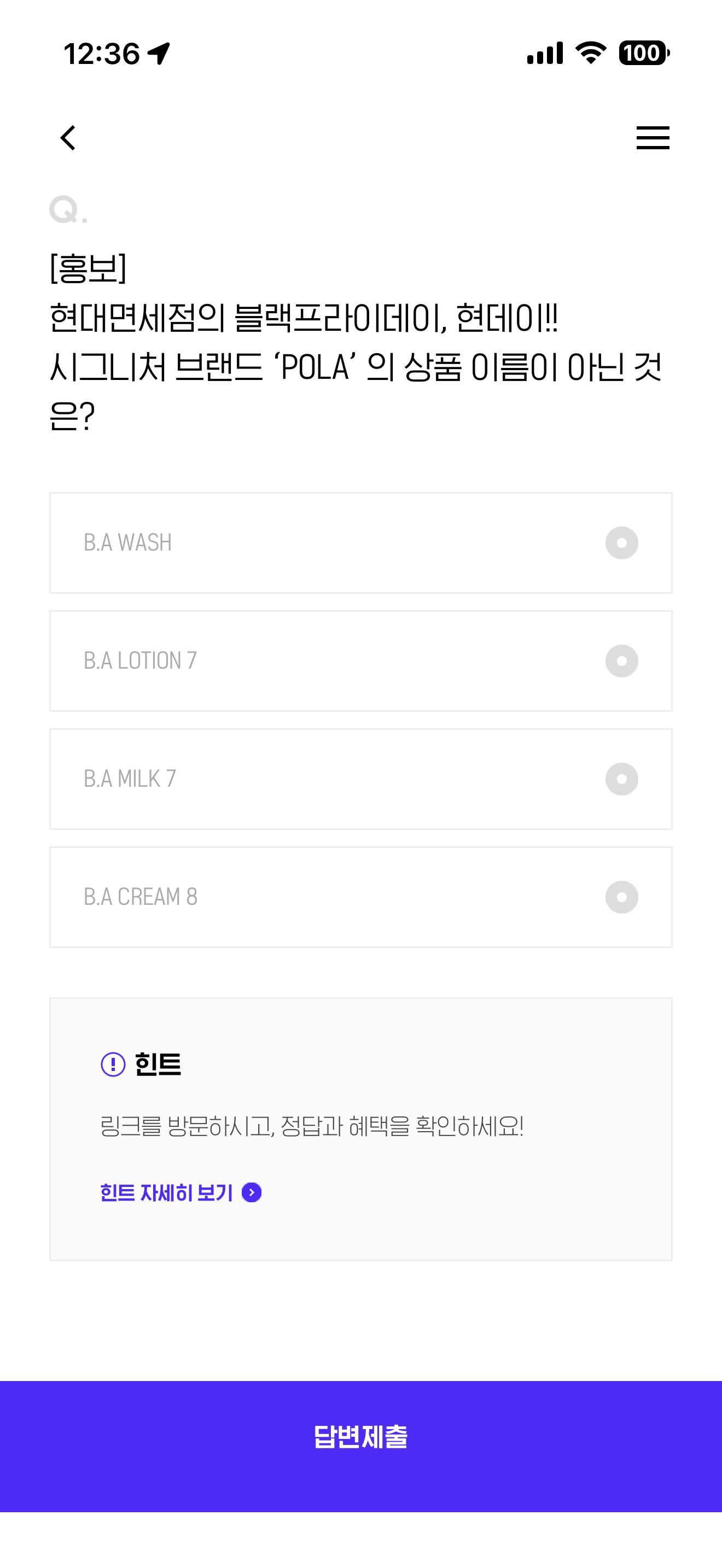Open the hamburger menu icon
Image resolution: width=722 pixels, height=1568 pixels.
tap(653, 138)
